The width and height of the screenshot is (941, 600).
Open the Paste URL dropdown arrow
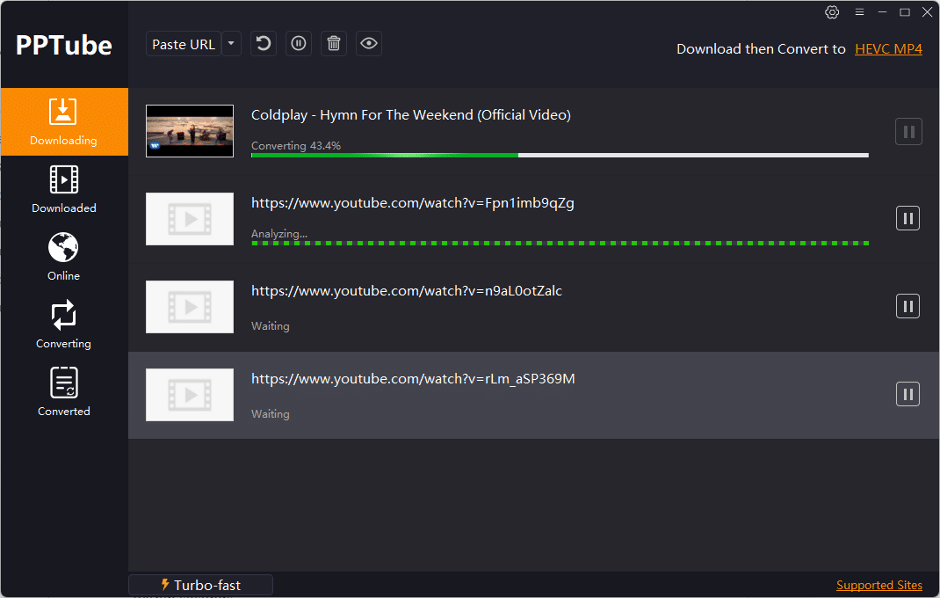pos(231,43)
